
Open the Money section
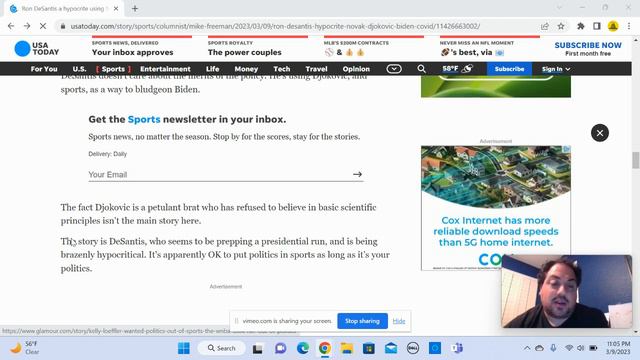[x=246, y=69]
